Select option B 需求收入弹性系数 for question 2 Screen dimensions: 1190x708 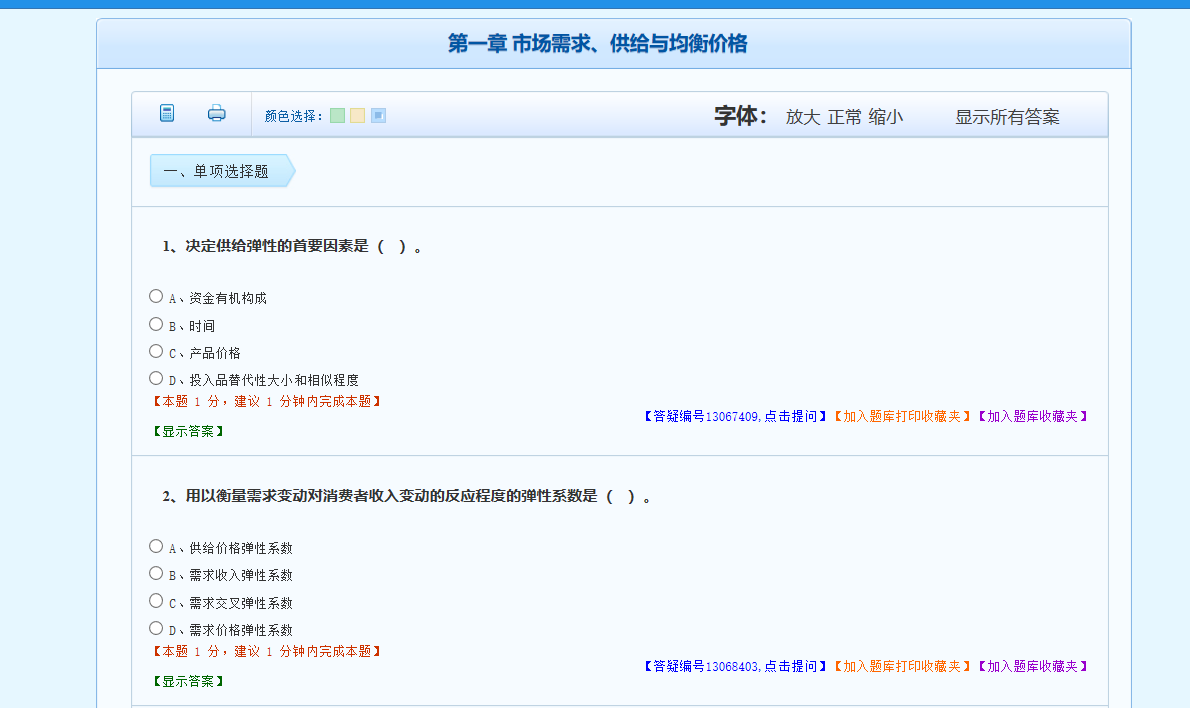pos(156,573)
